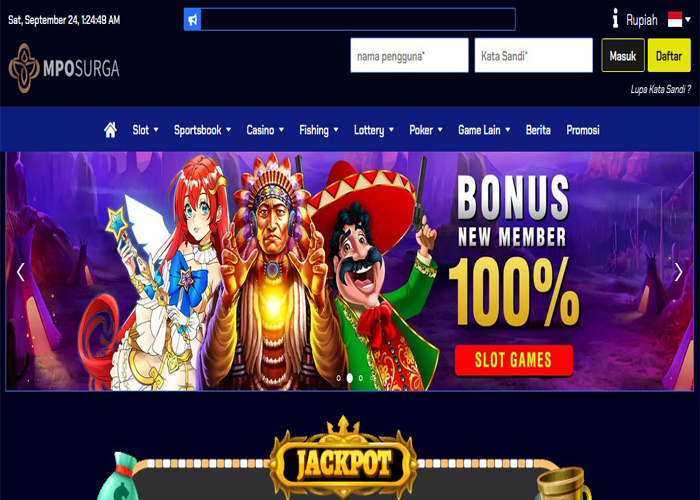Expand the Sportsbook dropdown menu

pyautogui.click(x=202, y=130)
